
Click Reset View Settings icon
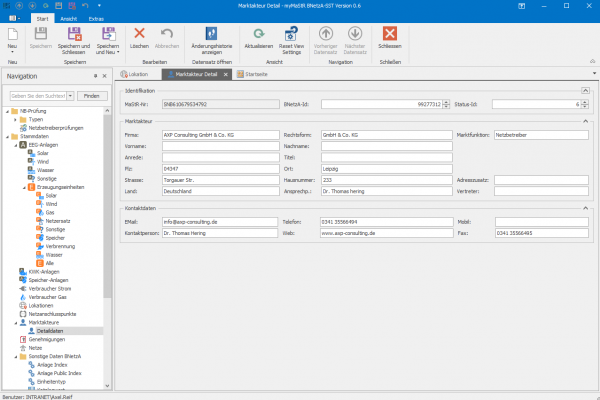[291, 35]
